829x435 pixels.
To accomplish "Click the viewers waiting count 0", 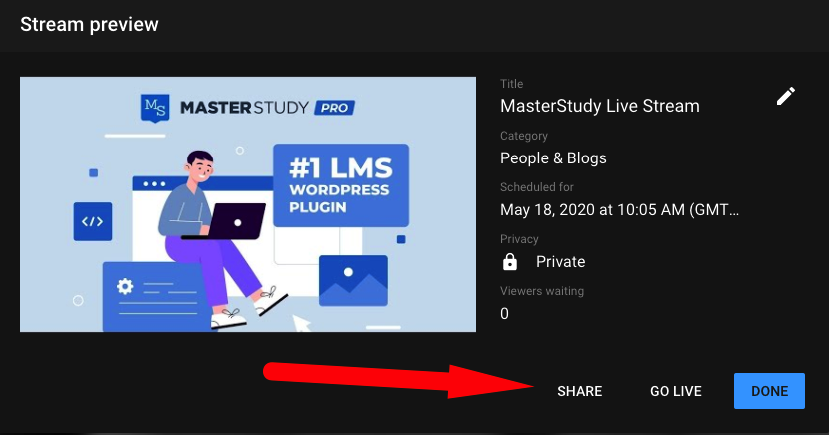I will (504, 314).
